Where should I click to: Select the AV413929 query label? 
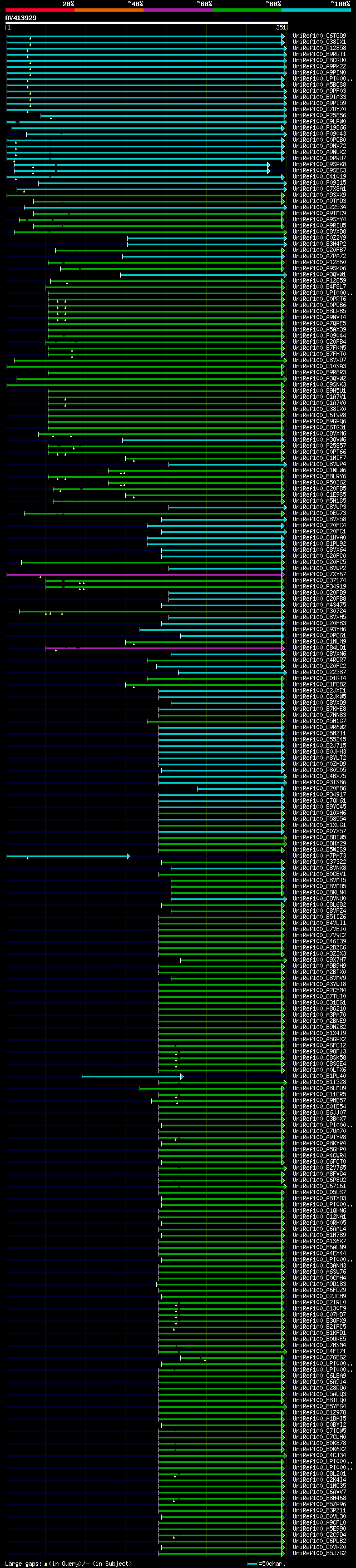[x=21, y=18]
